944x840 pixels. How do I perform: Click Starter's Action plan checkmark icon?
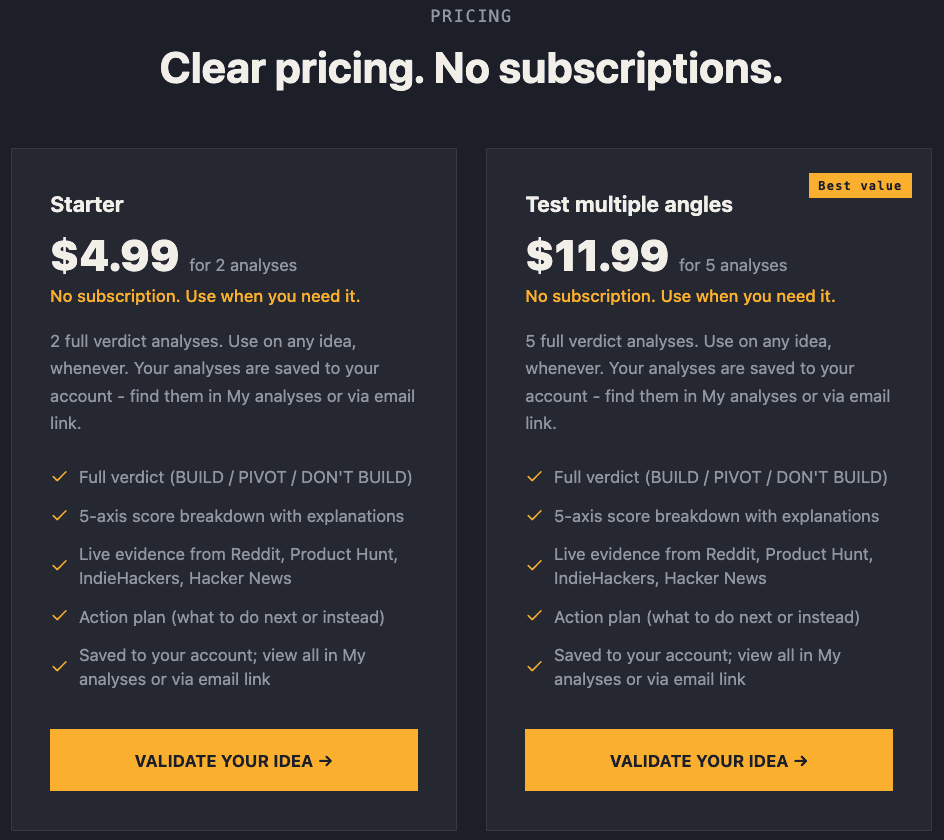pyautogui.click(x=59, y=616)
